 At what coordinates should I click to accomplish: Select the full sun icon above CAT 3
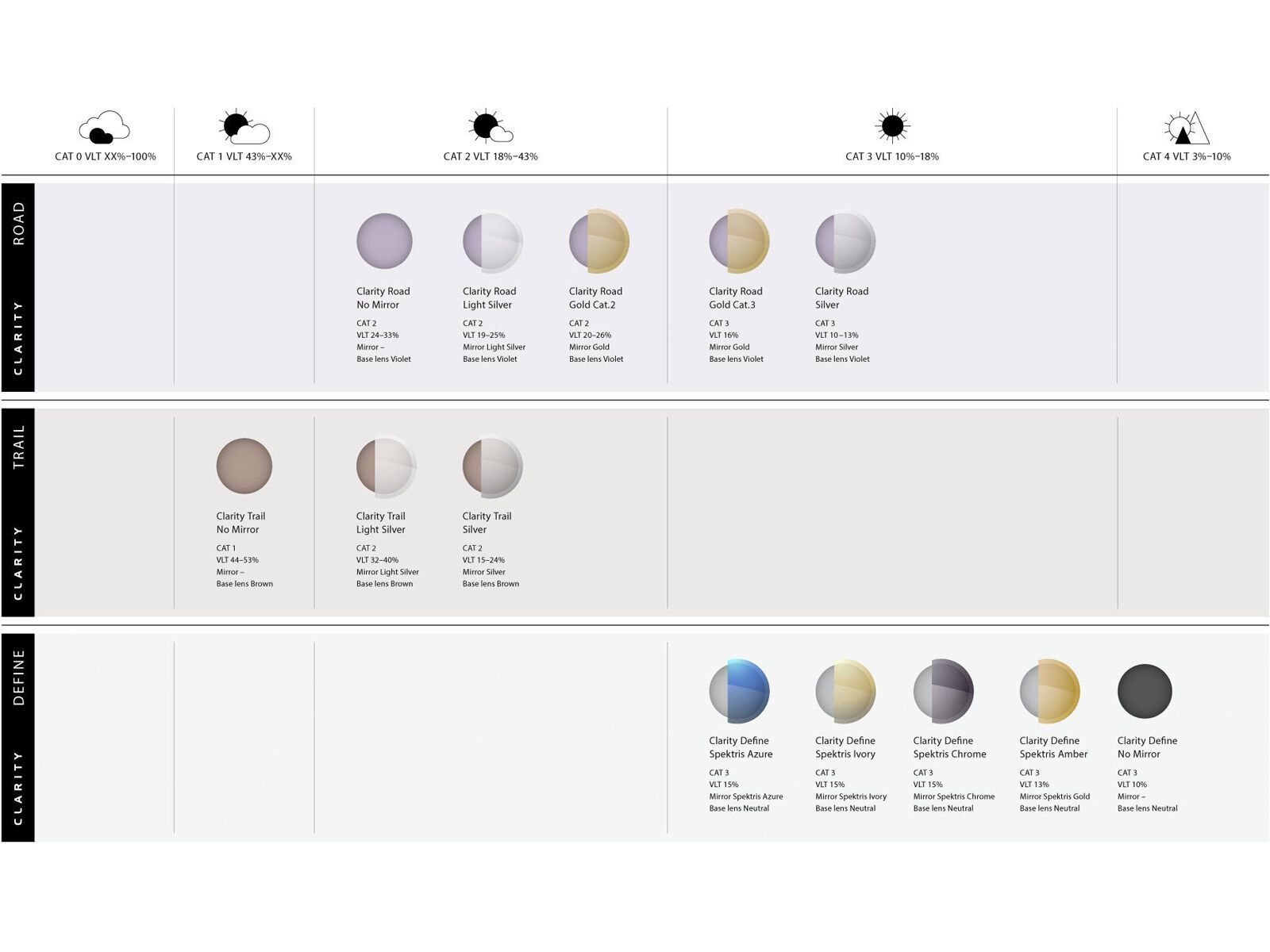[891, 125]
